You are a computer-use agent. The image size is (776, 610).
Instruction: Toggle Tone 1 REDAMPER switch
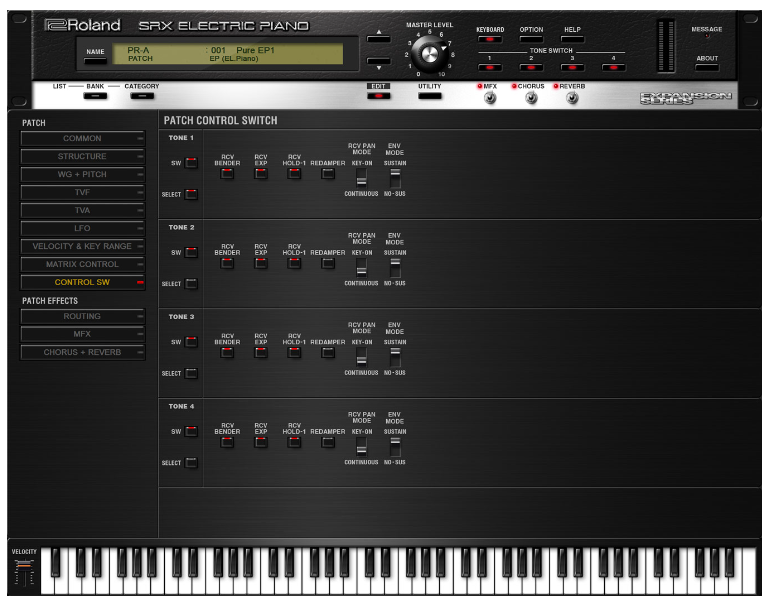pos(328,174)
